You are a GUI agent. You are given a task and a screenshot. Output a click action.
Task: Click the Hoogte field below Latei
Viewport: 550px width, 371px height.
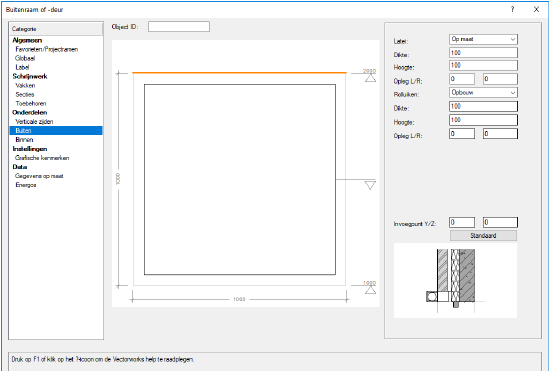pyautogui.click(x=483, y=66)
